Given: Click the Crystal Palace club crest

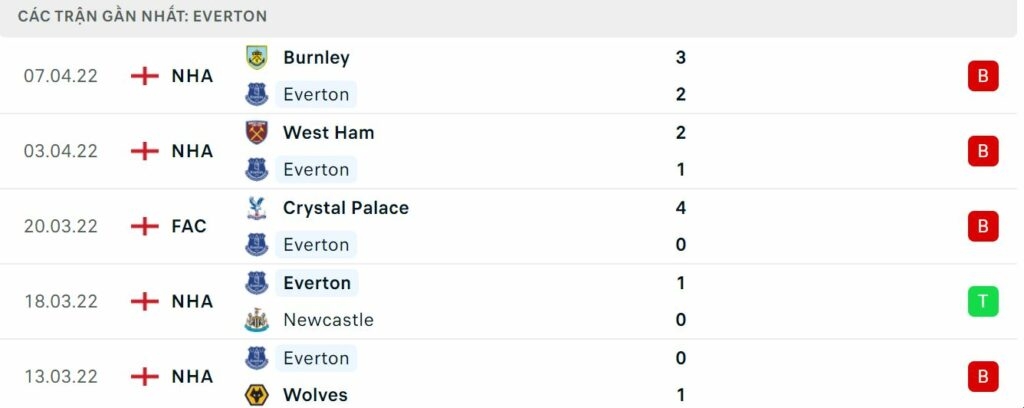Looking at the screenshot, I should tap(257, 208).
